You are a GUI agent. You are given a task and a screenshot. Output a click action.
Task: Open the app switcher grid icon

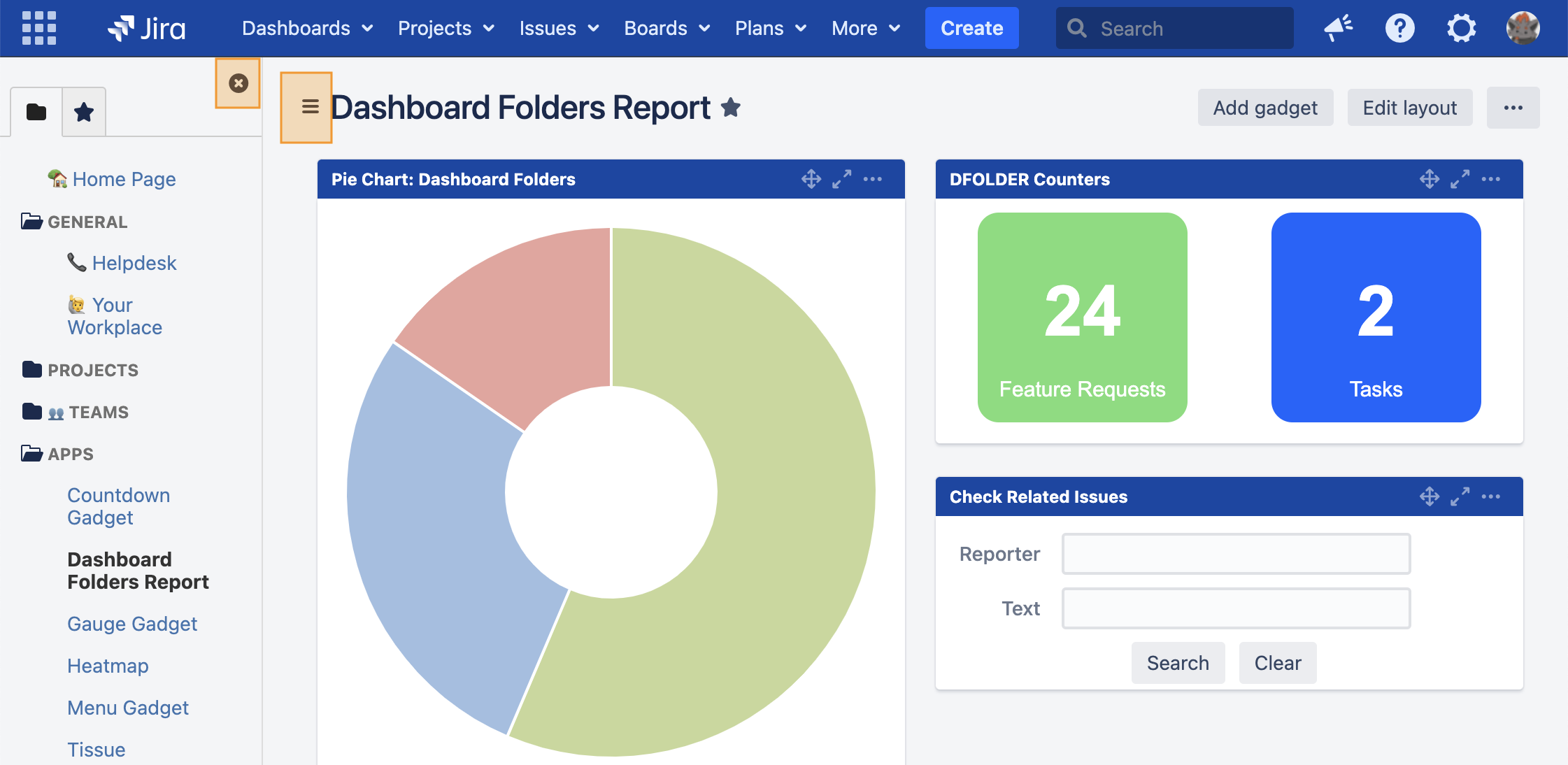pyautogui.click(x=39, y=28)
